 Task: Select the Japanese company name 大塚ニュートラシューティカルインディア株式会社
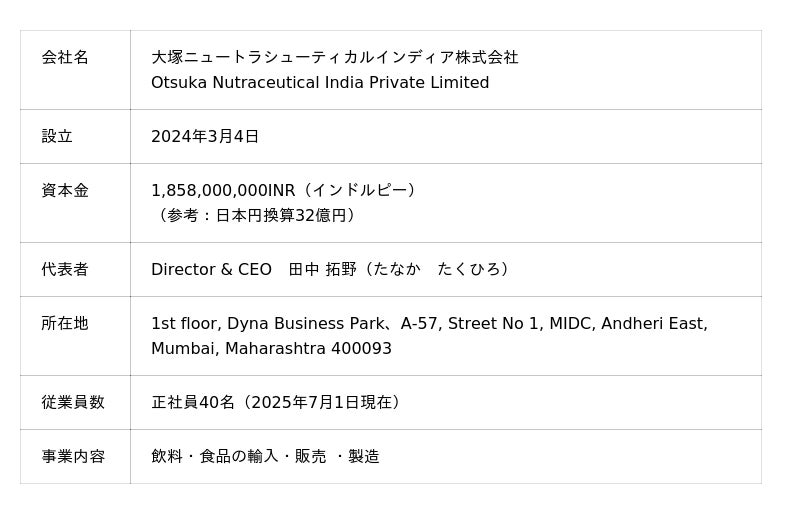tap(334, 58)
